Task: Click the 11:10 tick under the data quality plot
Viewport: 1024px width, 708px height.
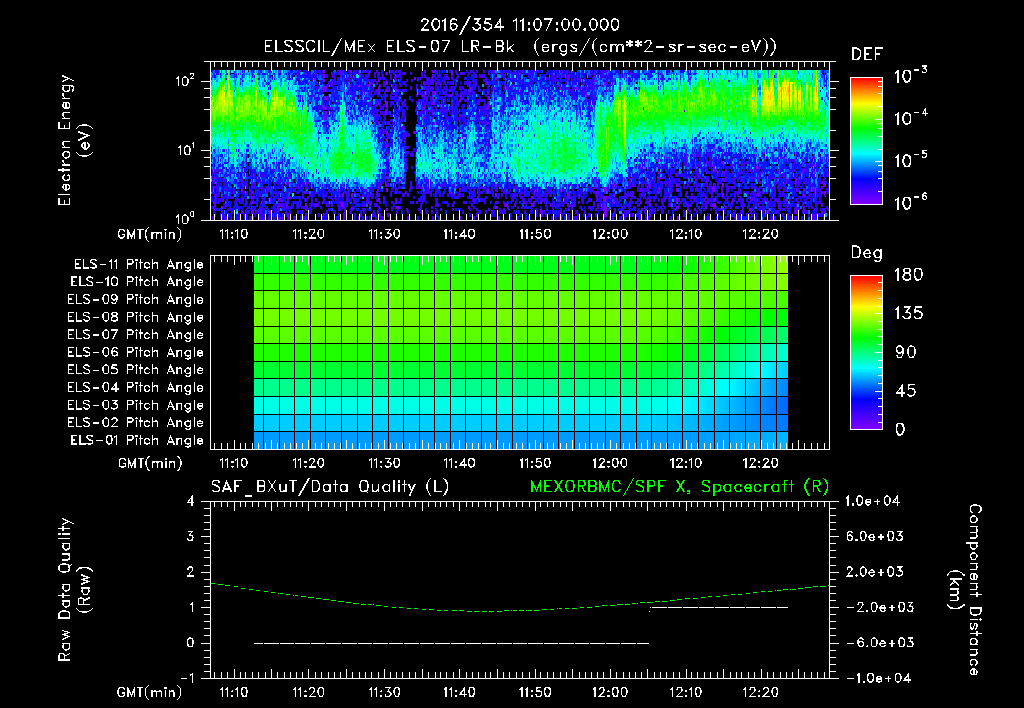Action: pyautogui.click(x=233, y=692)
